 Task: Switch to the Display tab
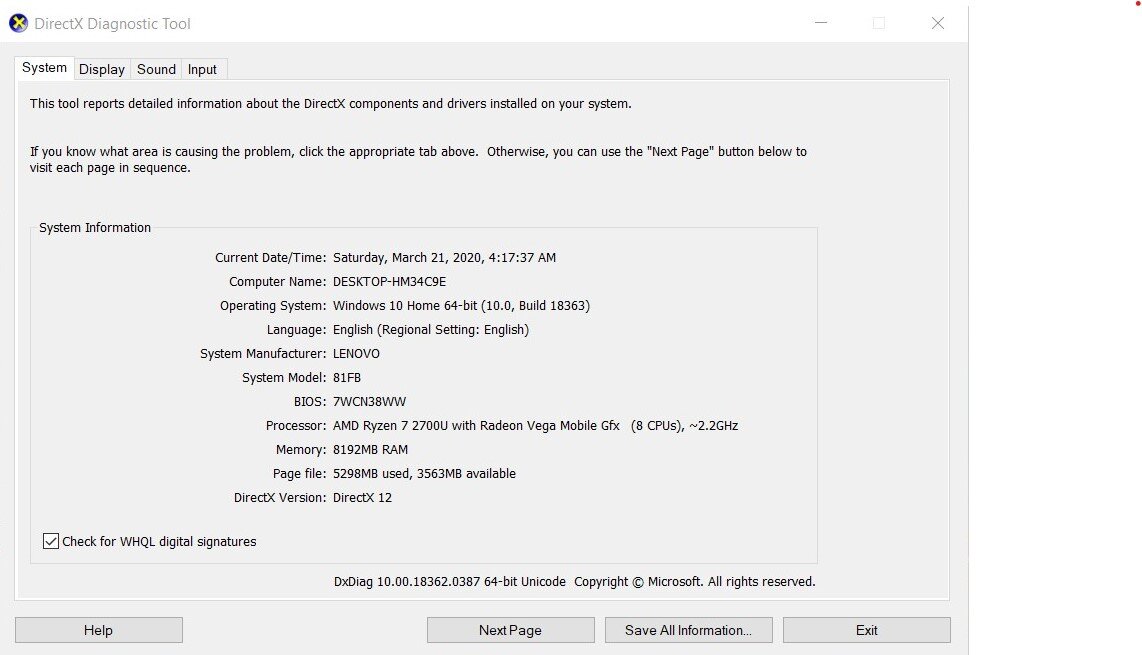[102, 69]
